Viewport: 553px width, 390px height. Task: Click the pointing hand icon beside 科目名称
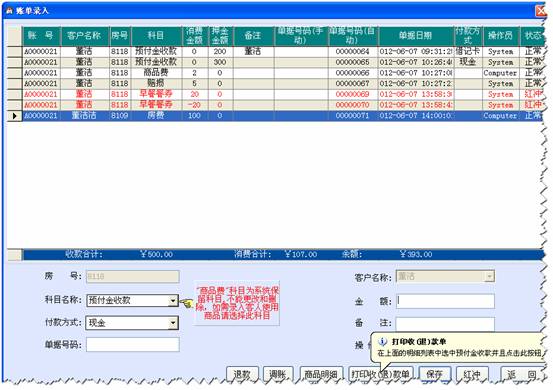[x=187, y=302]
